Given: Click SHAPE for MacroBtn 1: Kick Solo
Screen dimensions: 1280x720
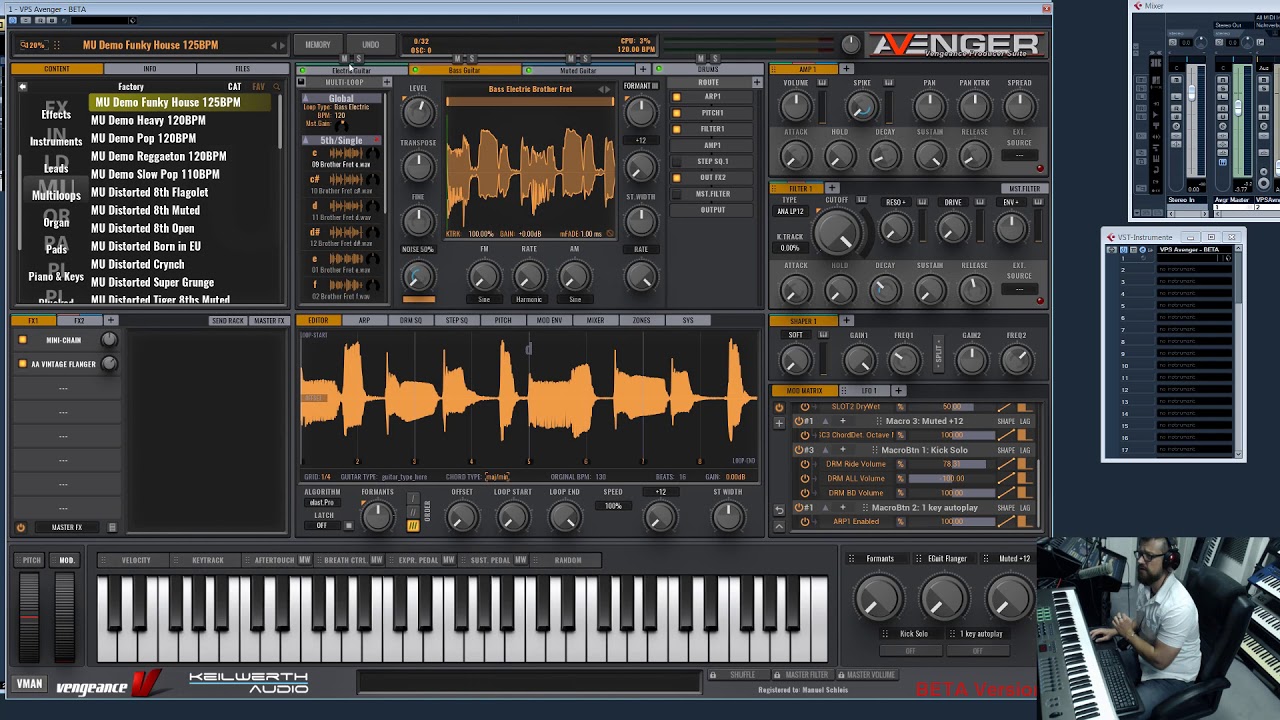Looking at the screenshot, I should 1006,450.
